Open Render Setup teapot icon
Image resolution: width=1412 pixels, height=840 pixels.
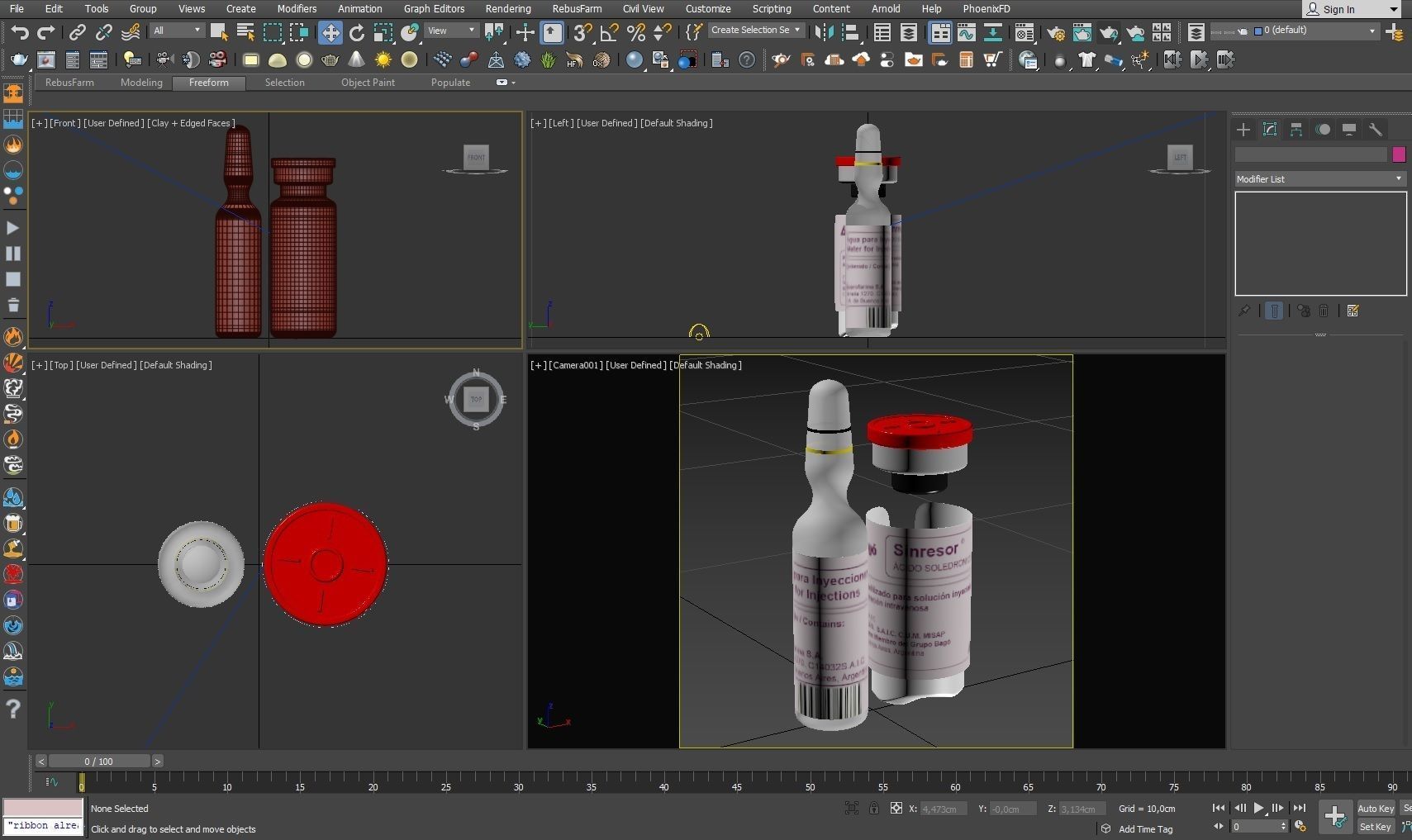[x=1056, y=32]
